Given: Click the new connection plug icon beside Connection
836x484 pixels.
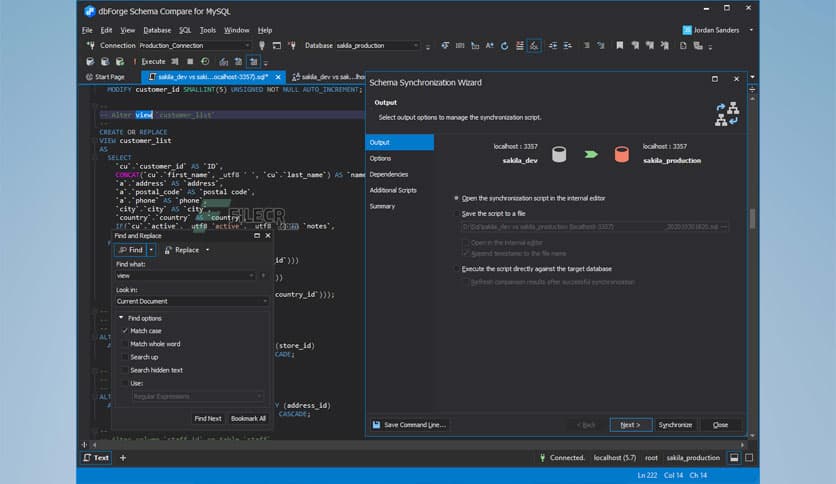Looking at the screenshot, I should point(91,45).
